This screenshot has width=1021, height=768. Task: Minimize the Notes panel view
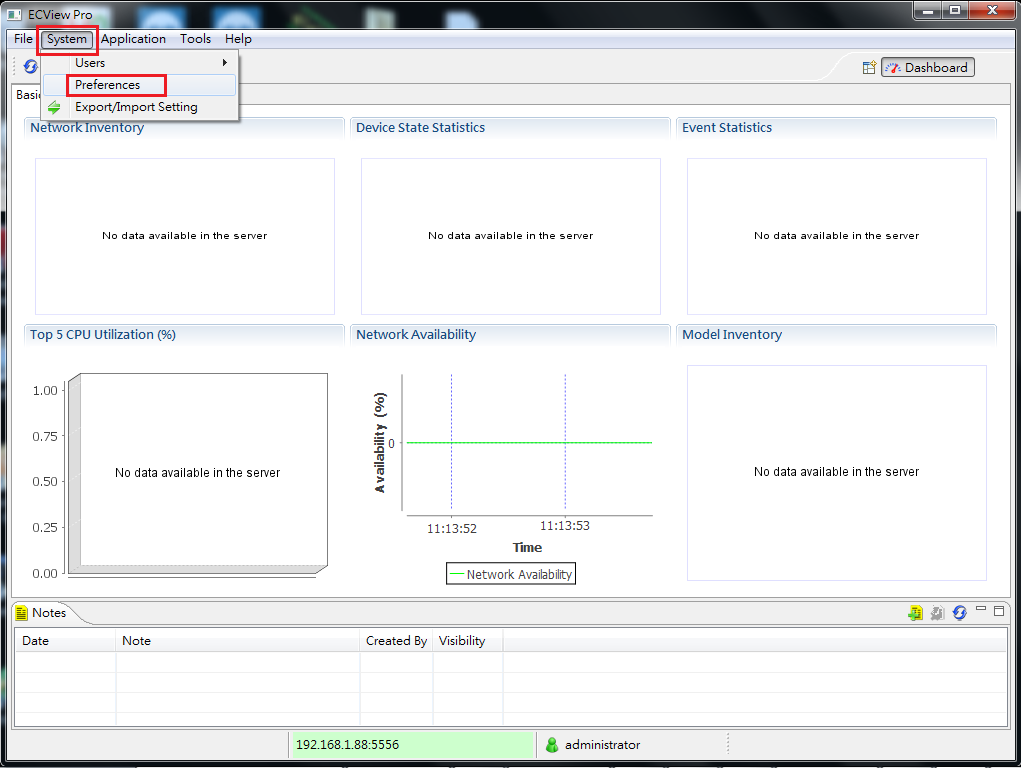click(981, 610)
